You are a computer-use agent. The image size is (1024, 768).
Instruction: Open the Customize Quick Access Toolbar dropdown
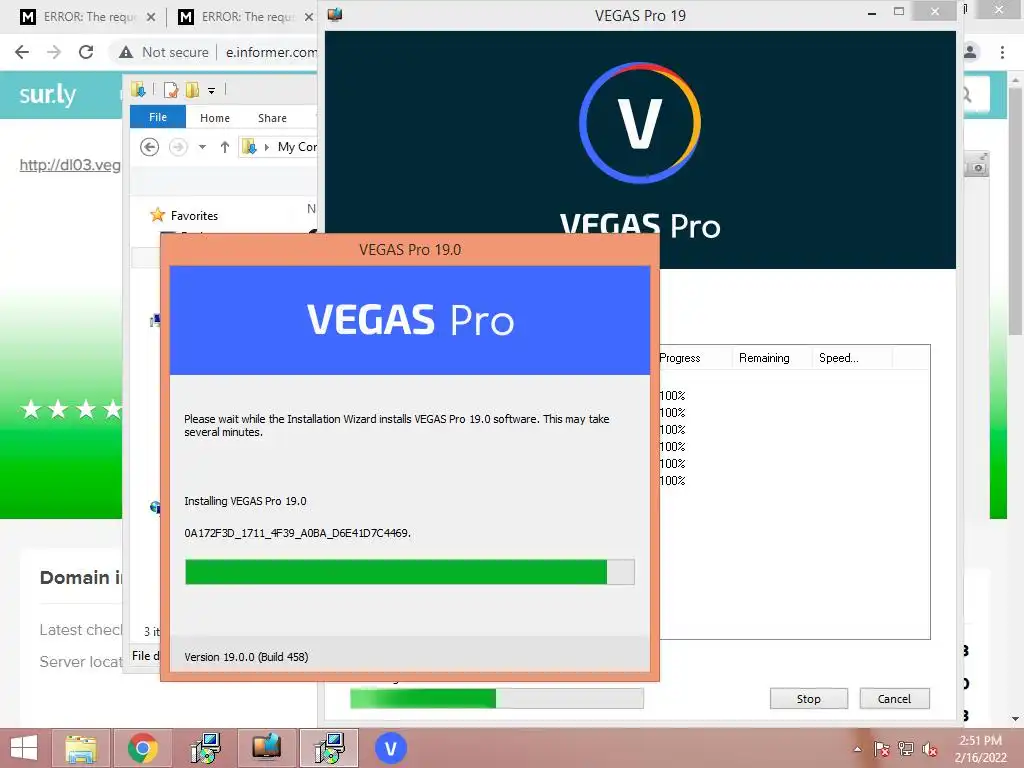click(212, 90)
